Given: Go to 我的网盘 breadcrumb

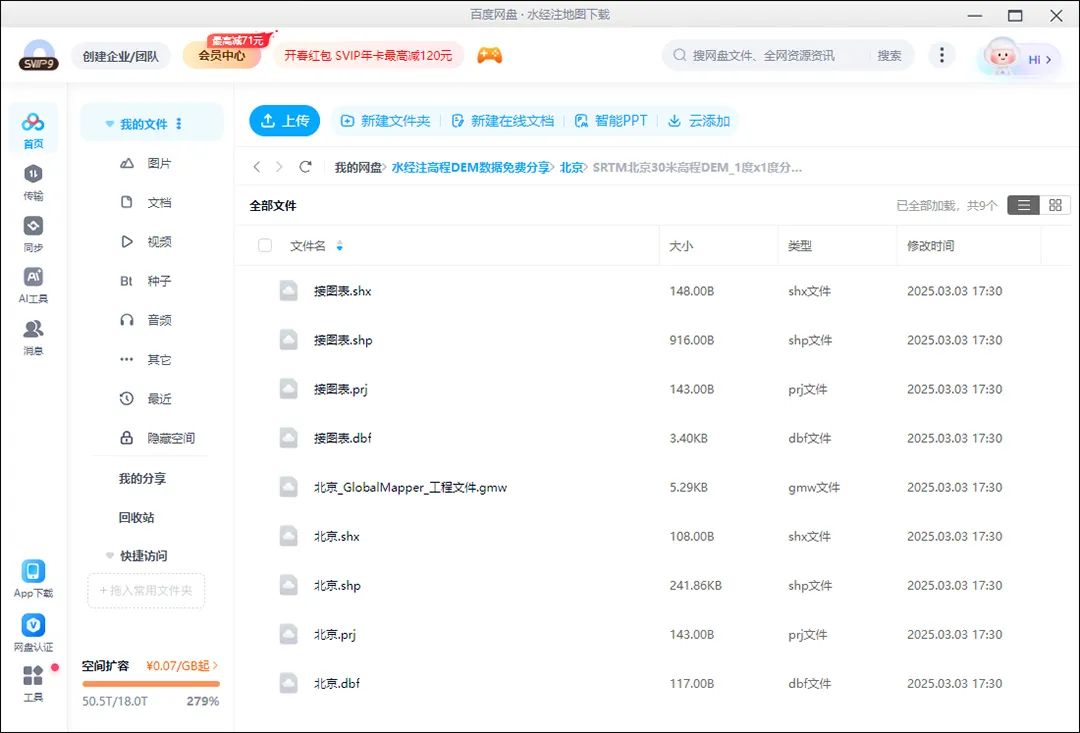Looking at the screenshot, I should click(x=358, y=167).
